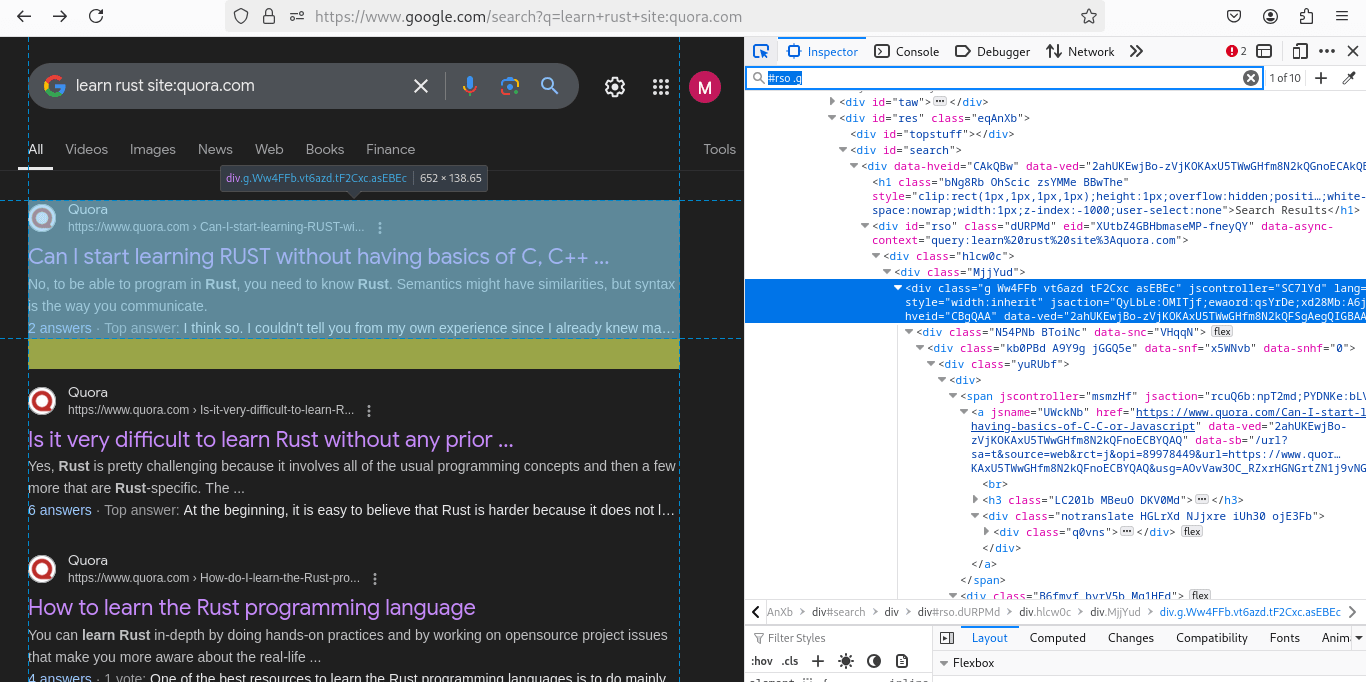Expand the div class="q0vns" node
Image resolution: width=1366 pixels, height=682 pixels.
click(986, 532)
